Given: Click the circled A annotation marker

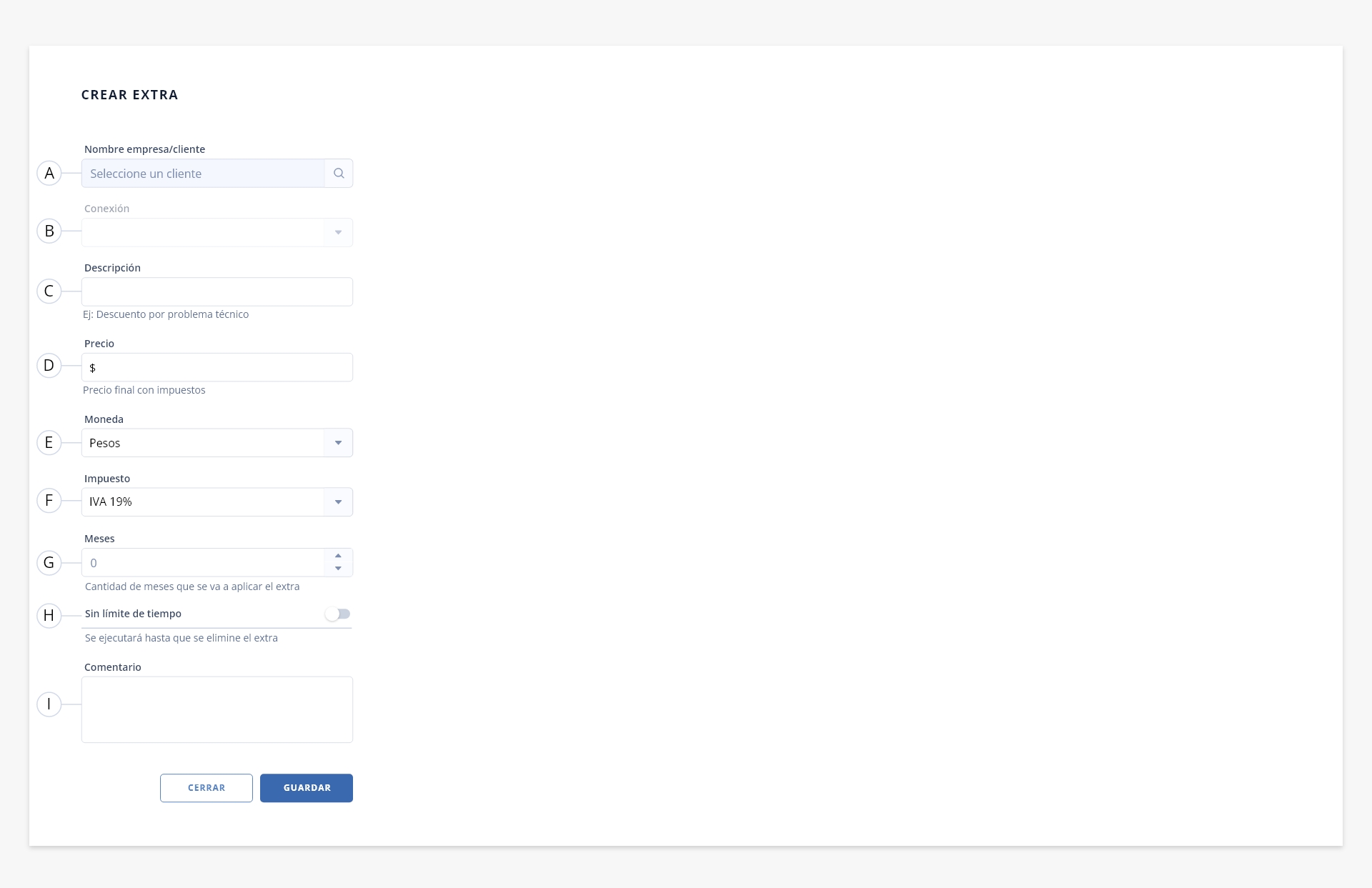Looking at the screenshot, I should [x=49, y=173].
